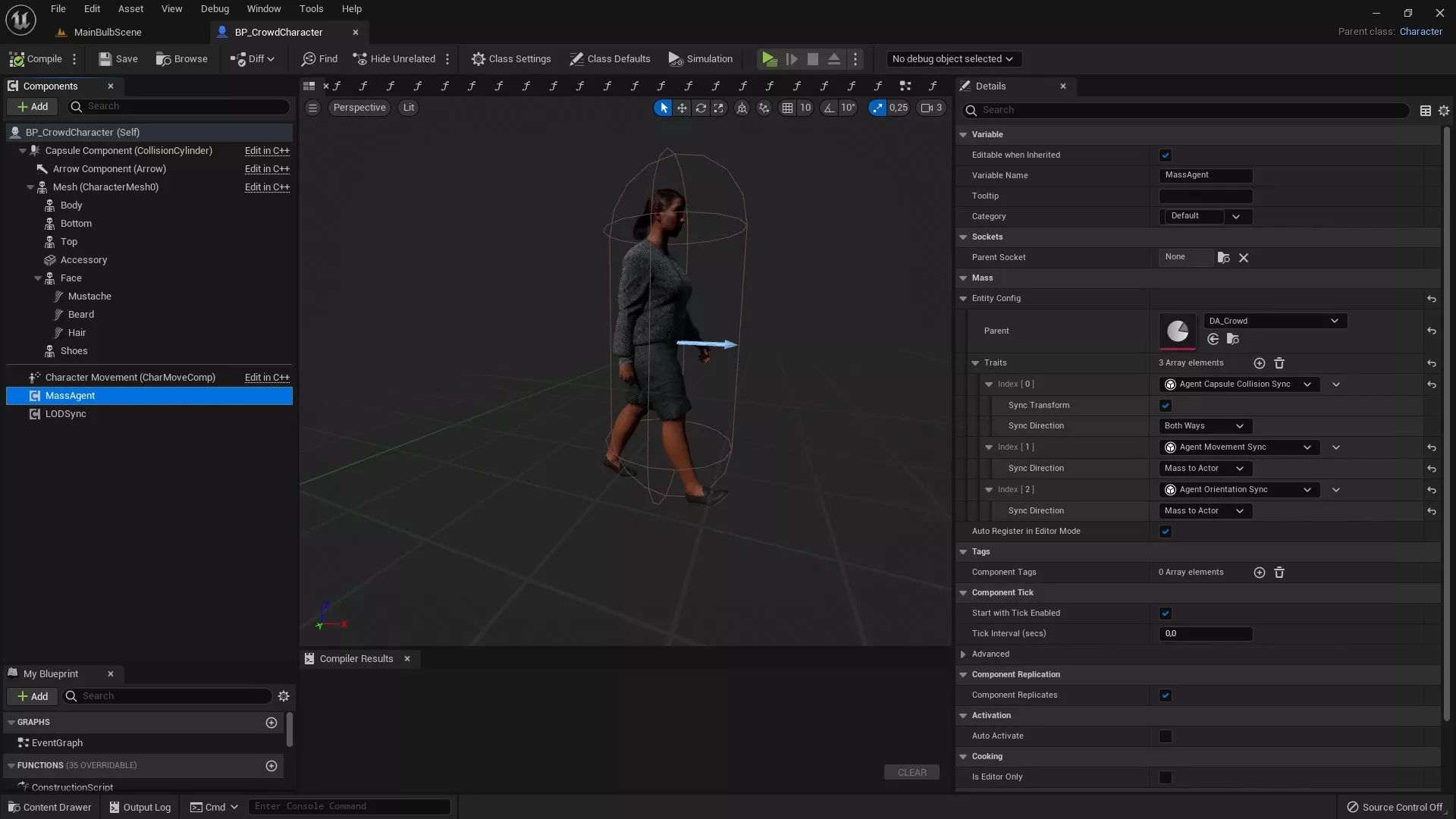Expand the Advanced section in Component Tick
This screenshot has height=819, width=1456.
pyautogui.click(x=963, y=654)
